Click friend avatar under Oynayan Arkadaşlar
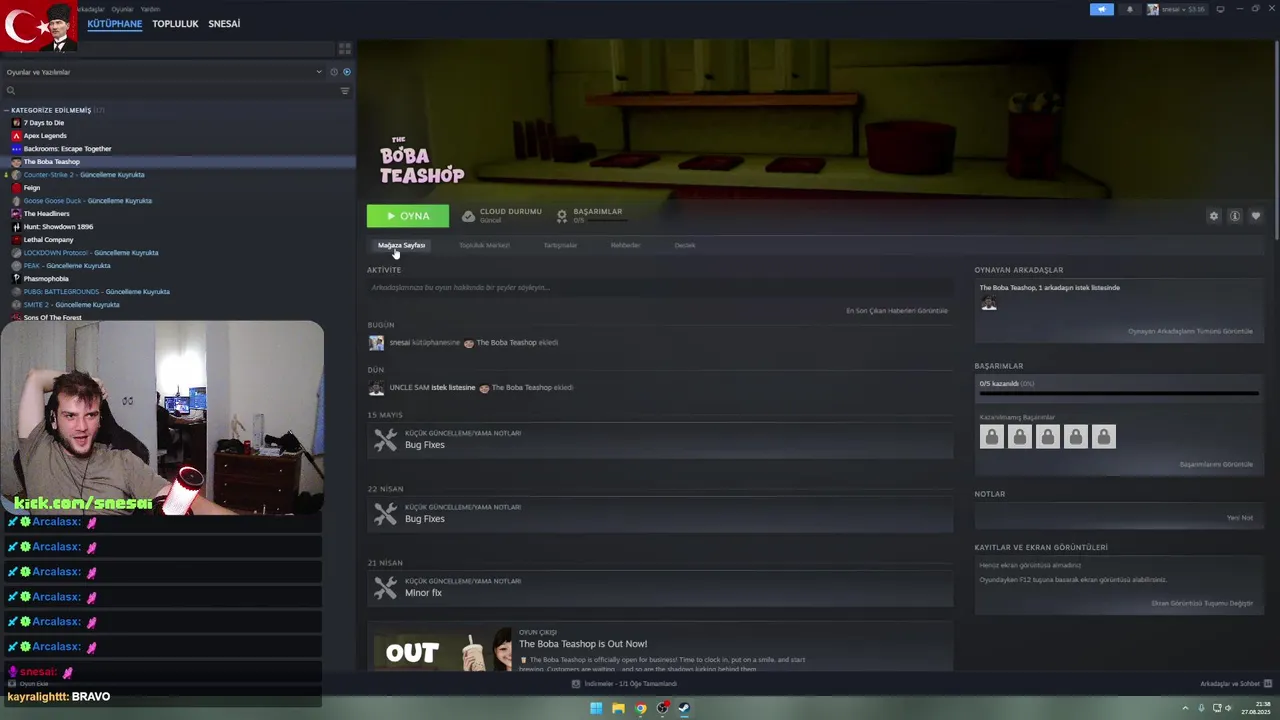 coord(989,304)
